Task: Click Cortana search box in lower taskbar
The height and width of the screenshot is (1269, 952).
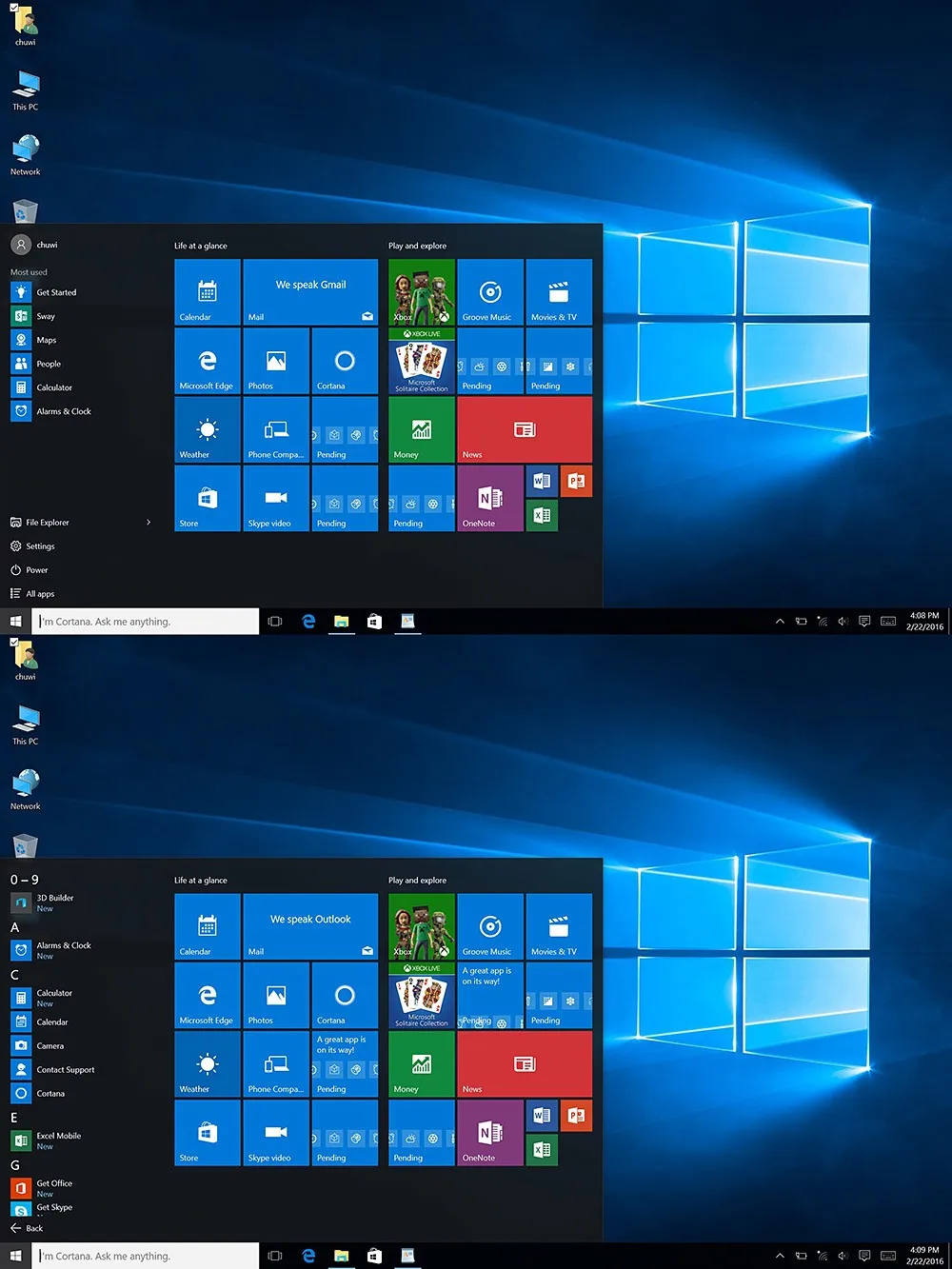Action: 146,1256
